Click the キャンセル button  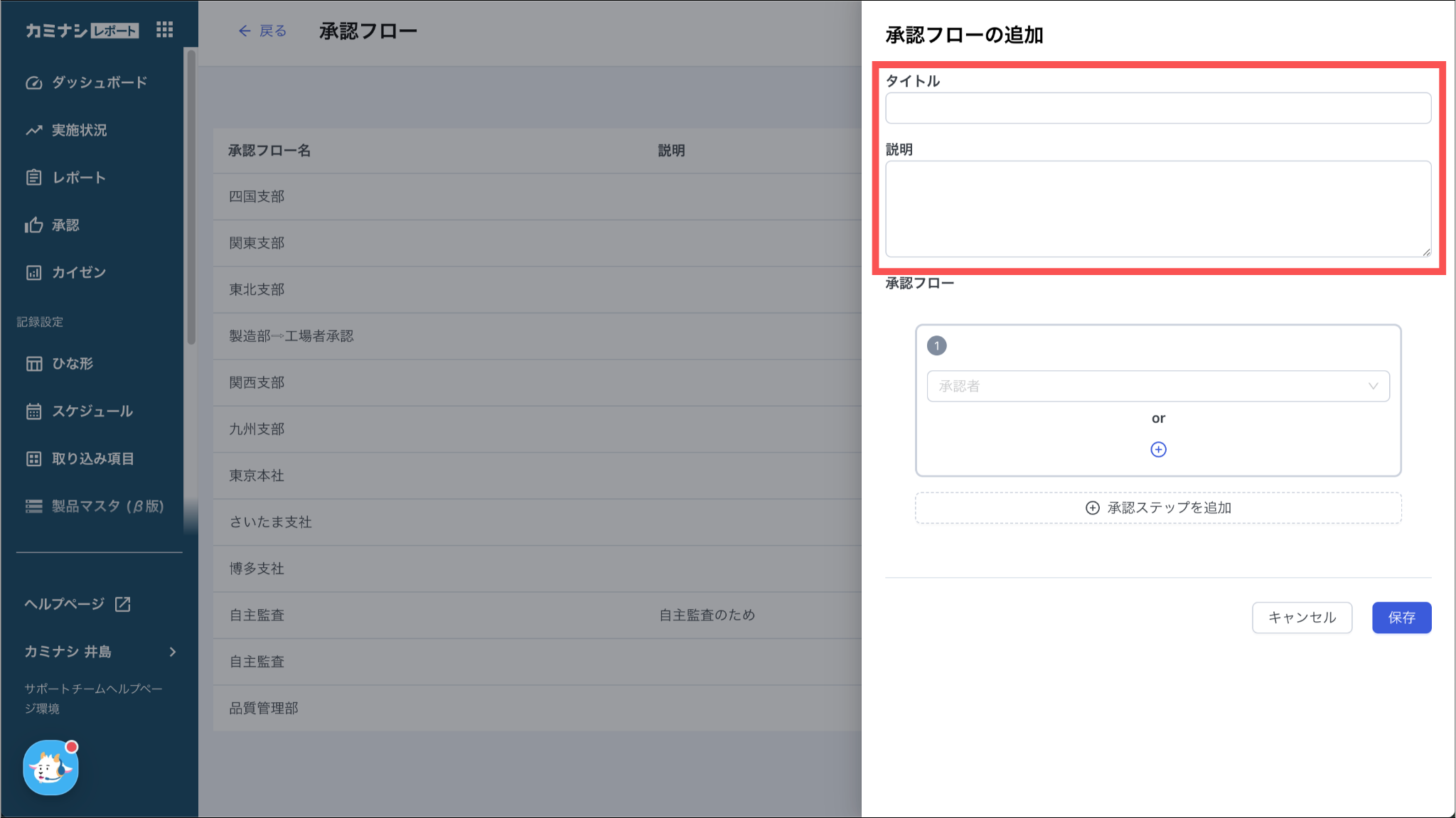1302,618
